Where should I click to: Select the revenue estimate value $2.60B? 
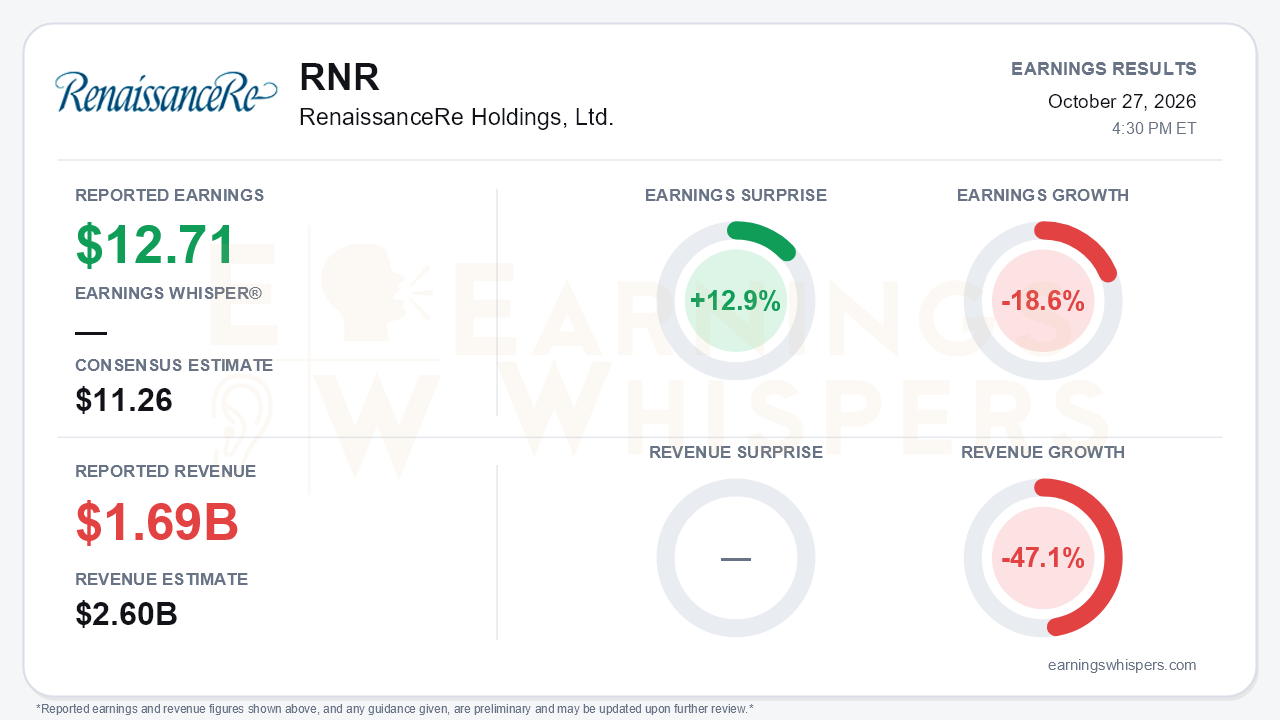coord(127,614)
